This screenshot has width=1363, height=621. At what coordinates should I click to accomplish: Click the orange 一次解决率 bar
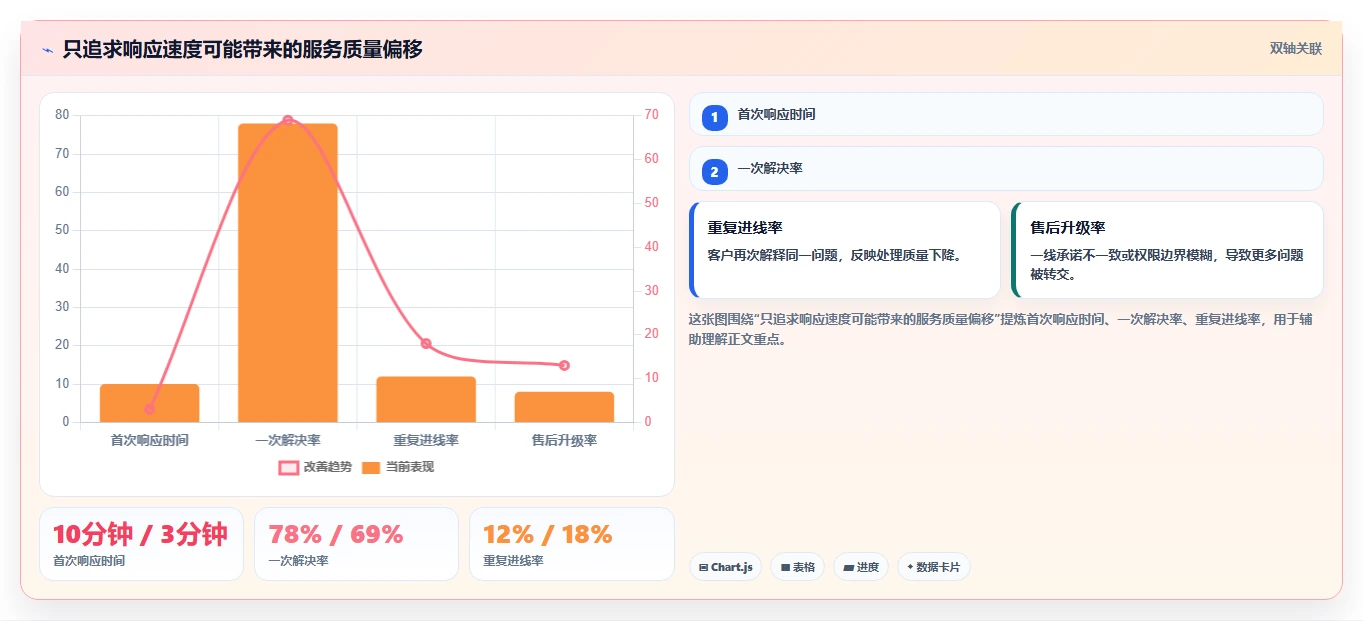tap(288, 273)
